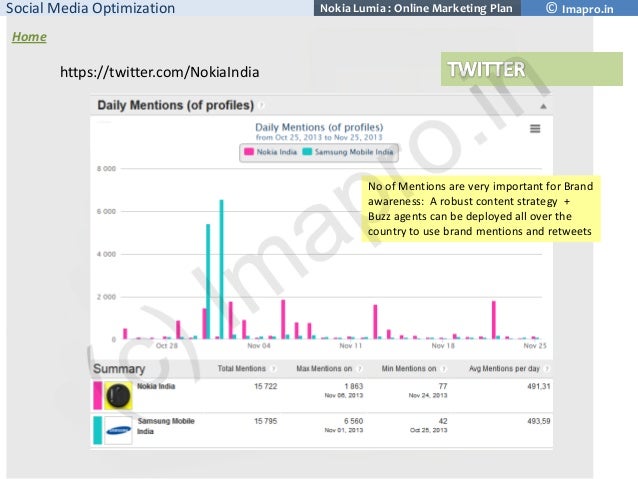Click the Total Mentions column header
Viewport: 638px width, 479px height.
coord(241,369)
